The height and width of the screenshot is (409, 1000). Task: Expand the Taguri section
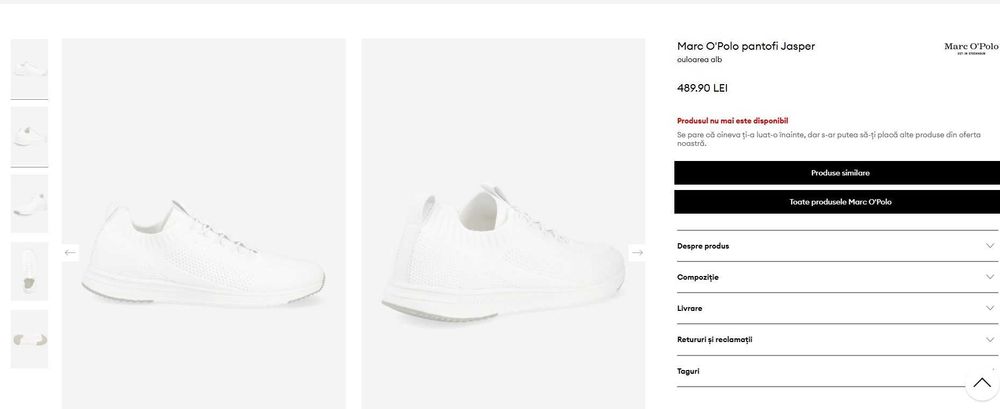point(820,371)
